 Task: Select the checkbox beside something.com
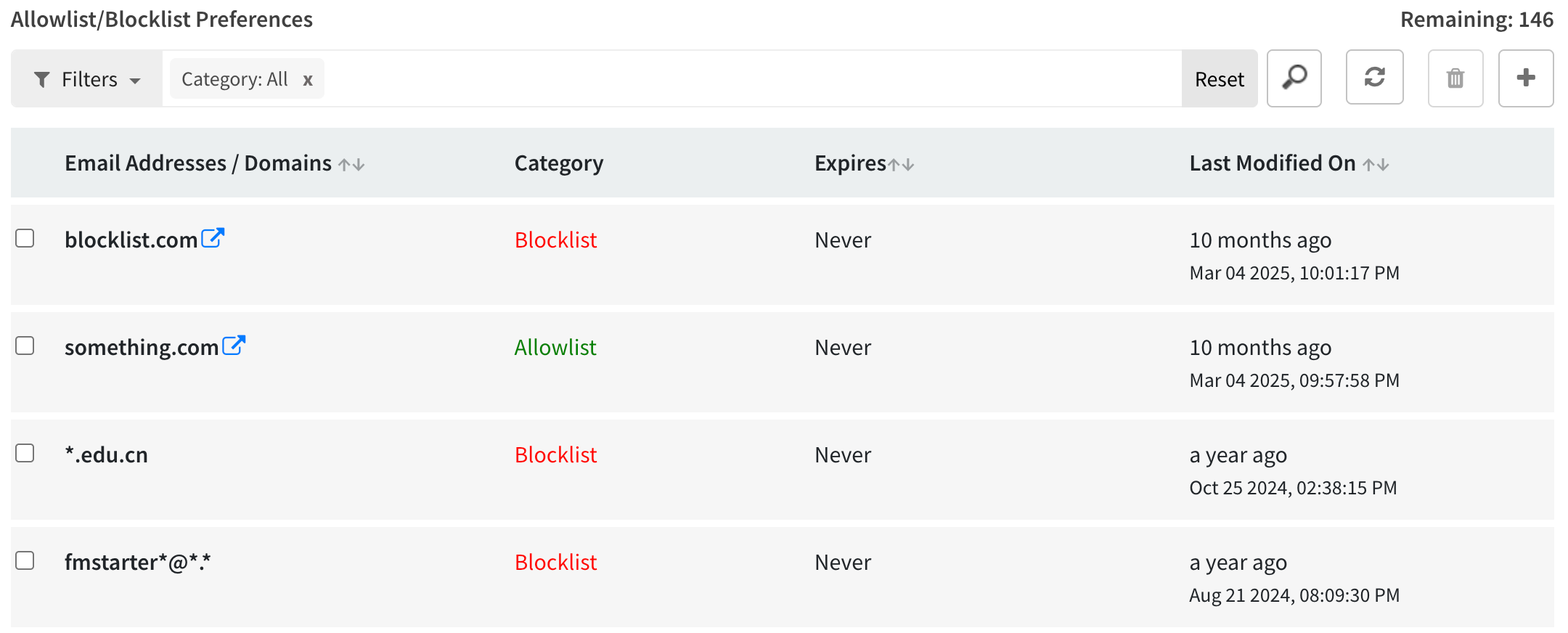pyautogui.click(x=25, y=345)
